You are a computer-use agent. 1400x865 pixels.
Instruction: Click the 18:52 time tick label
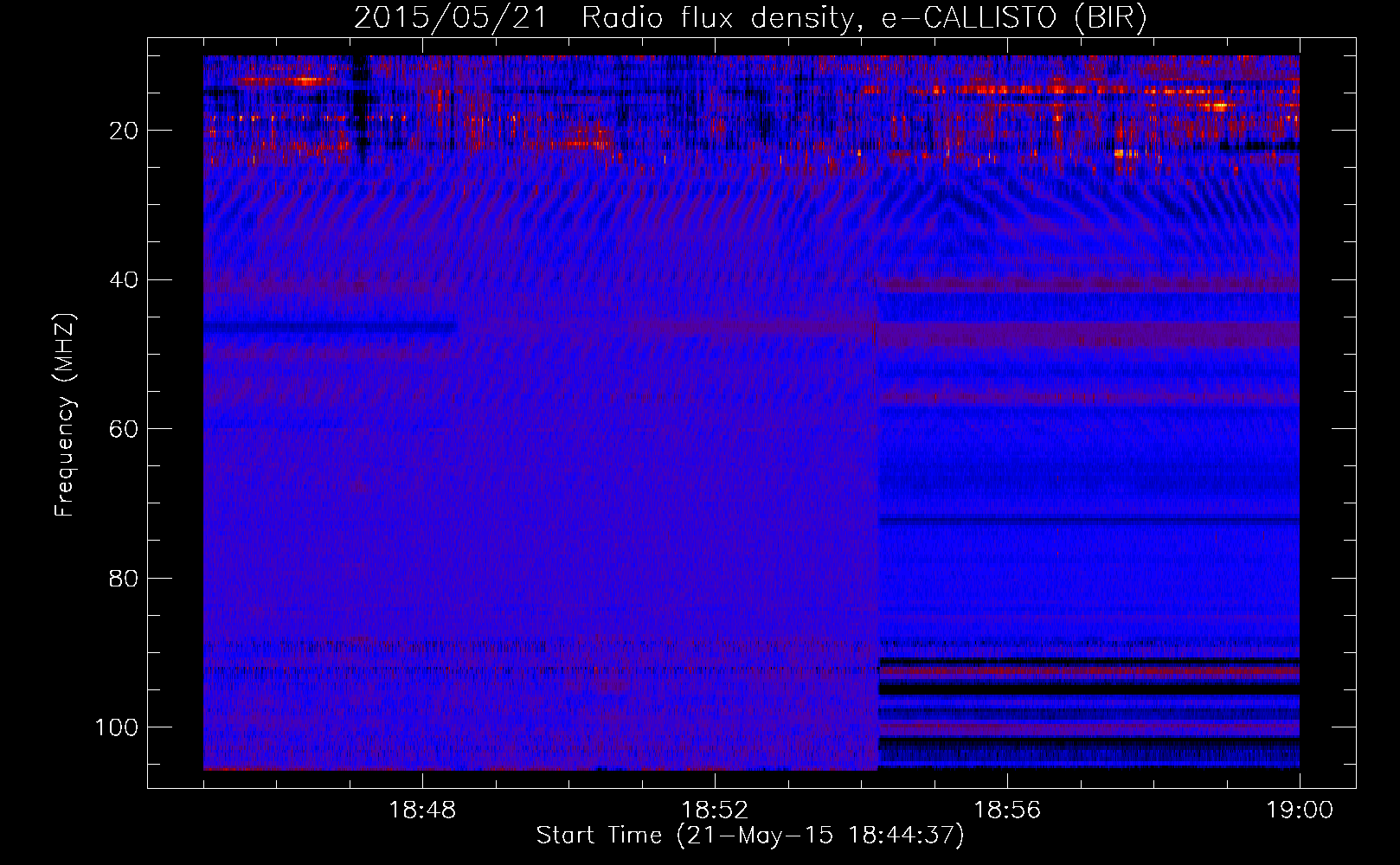[715, 811]
